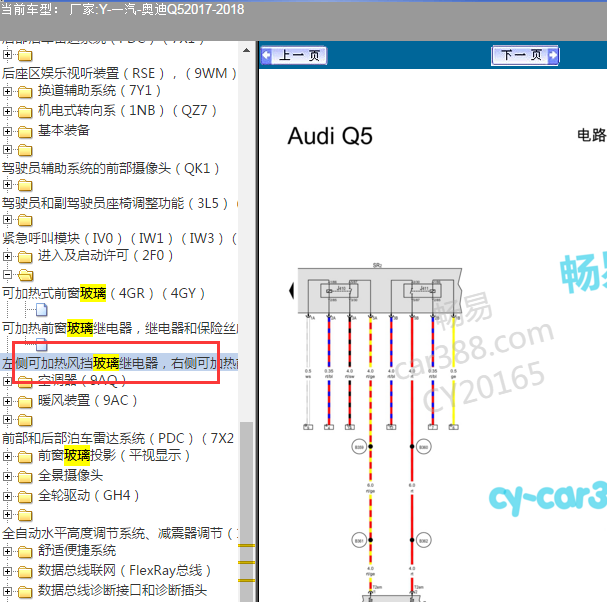Click folder icon of 暖风装置 (9AC)

click(25, 402)
